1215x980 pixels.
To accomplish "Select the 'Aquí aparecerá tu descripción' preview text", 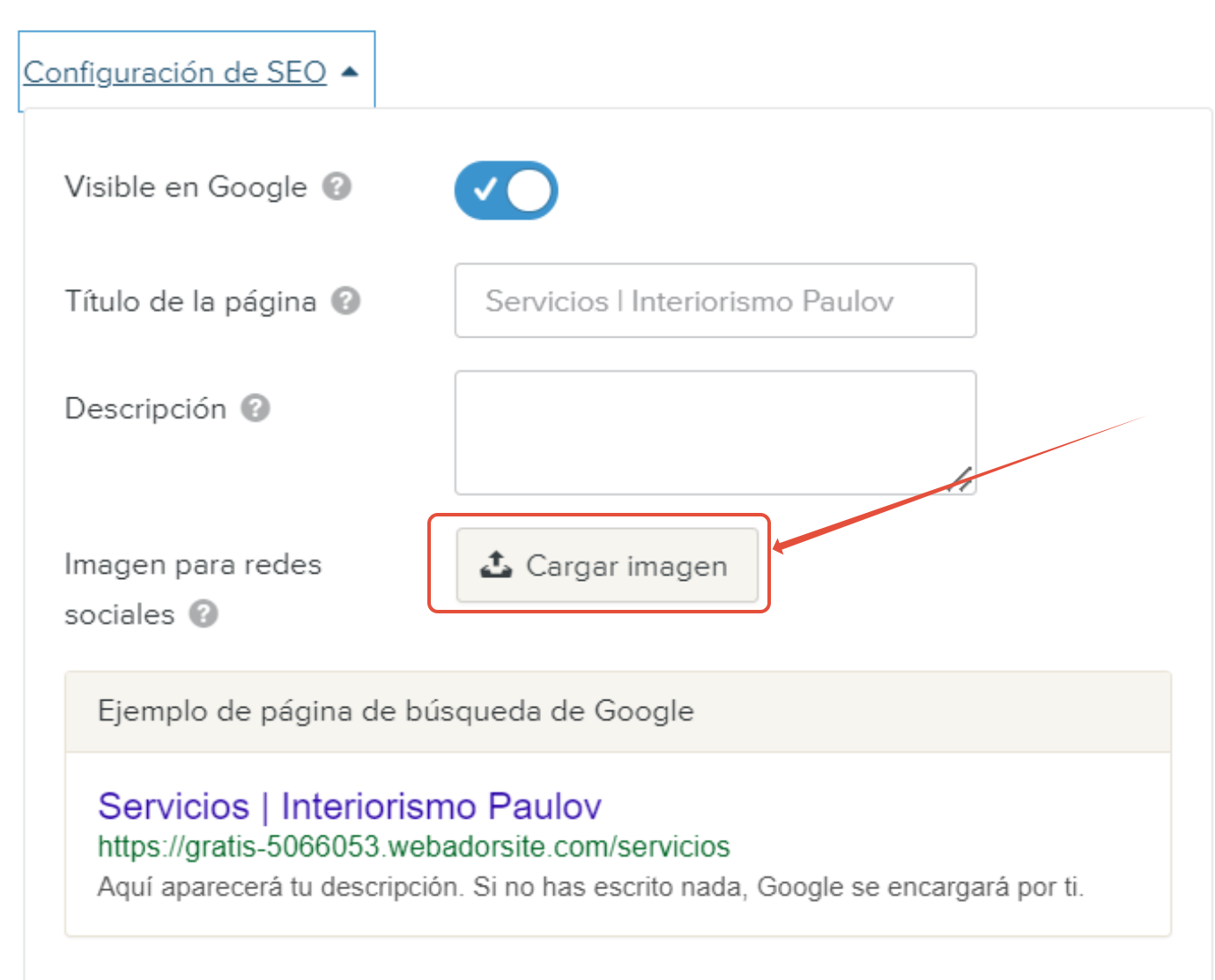I will point(590,887).
